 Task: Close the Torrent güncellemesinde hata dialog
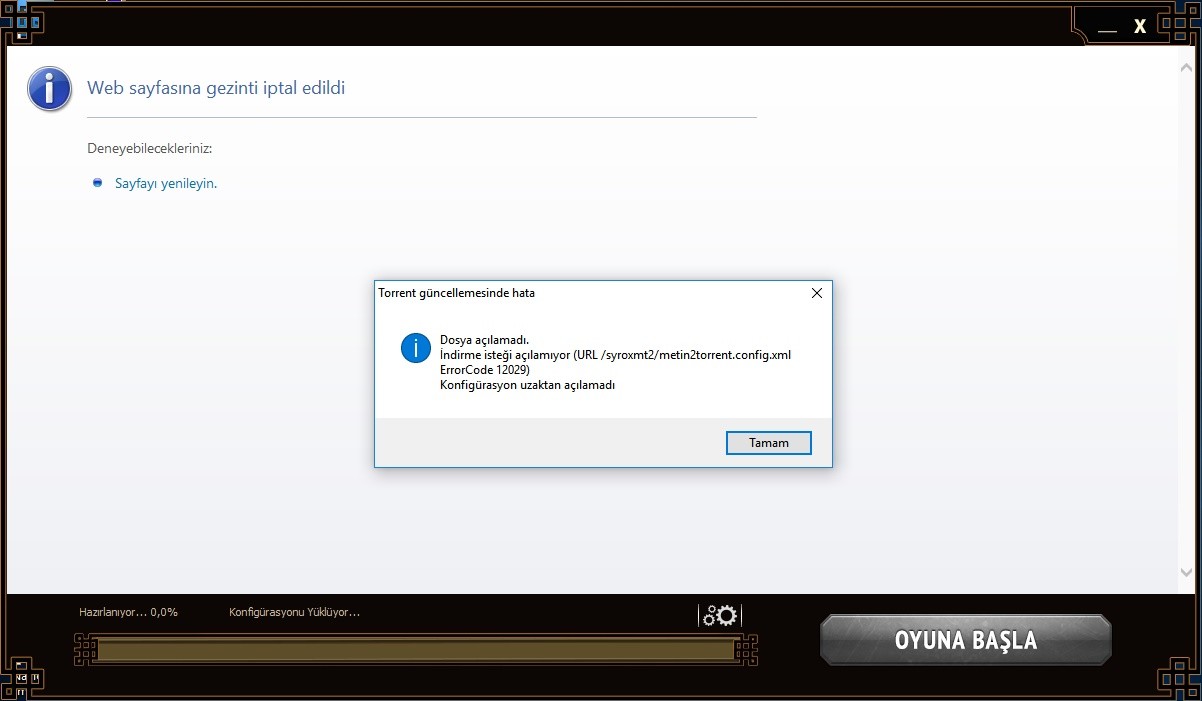816,293
